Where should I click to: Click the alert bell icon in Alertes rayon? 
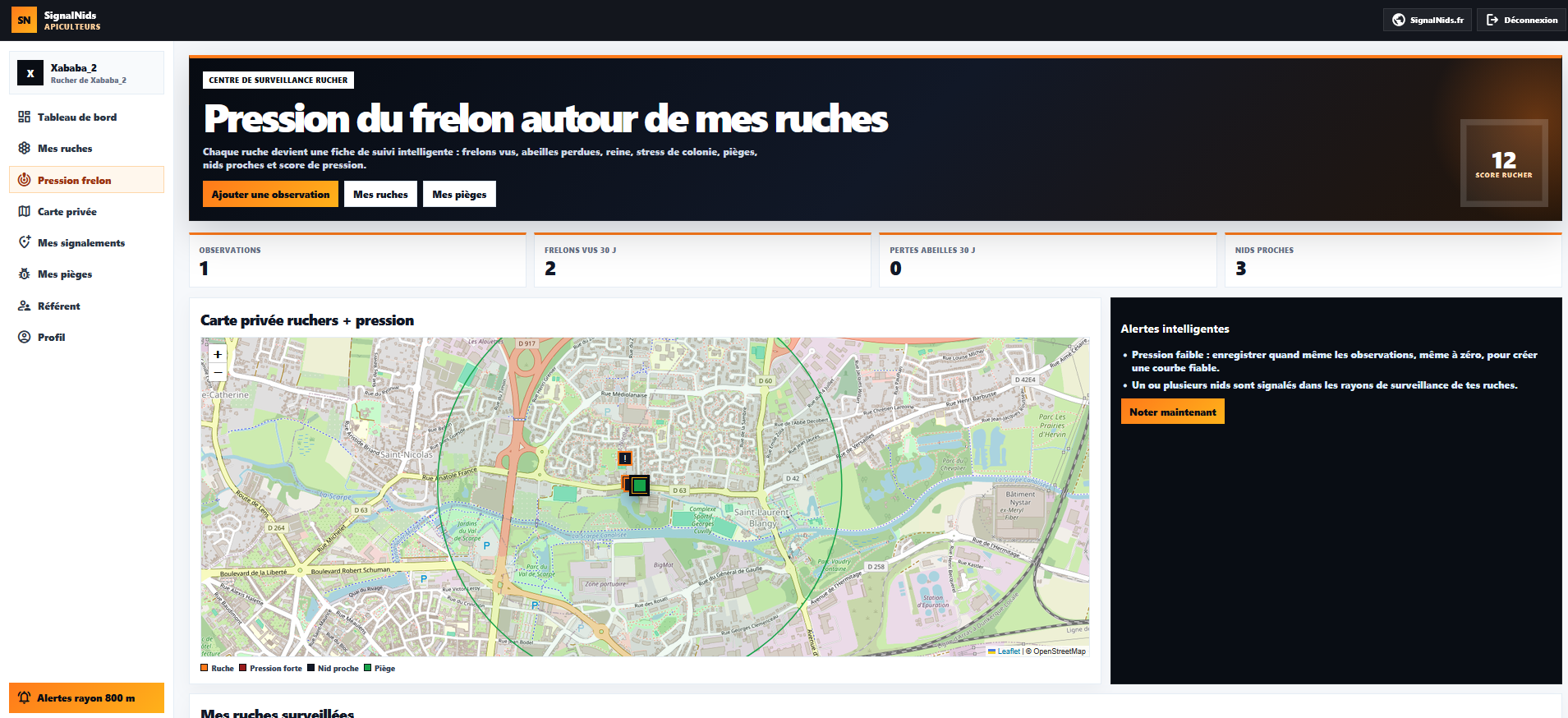[24, 698]
